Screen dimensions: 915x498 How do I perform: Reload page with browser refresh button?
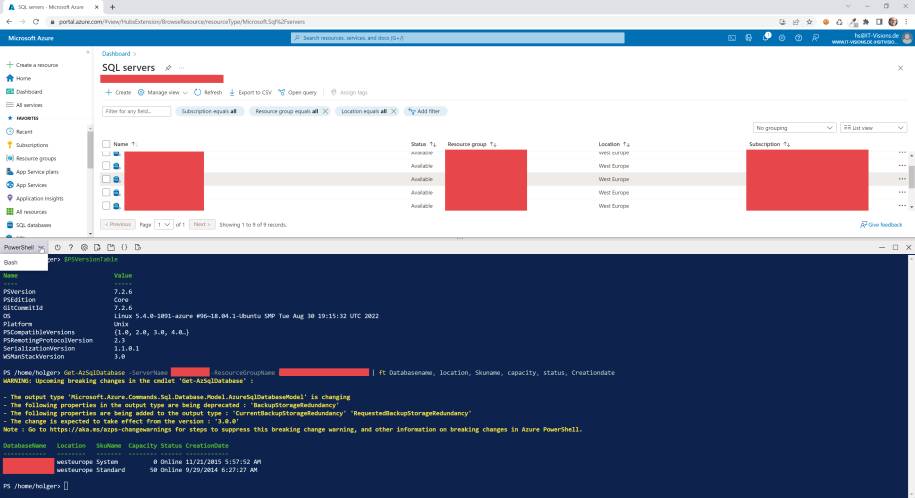(36, 22)
